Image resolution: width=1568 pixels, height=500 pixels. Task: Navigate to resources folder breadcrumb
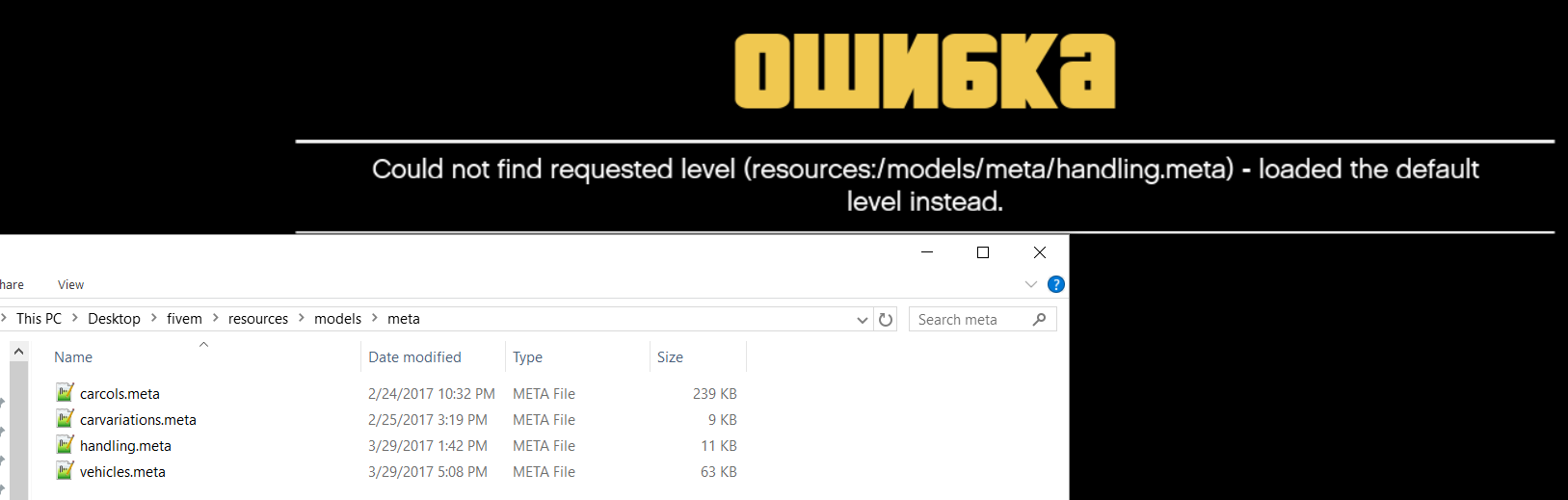pyautogui.click(x=258, y=319)
